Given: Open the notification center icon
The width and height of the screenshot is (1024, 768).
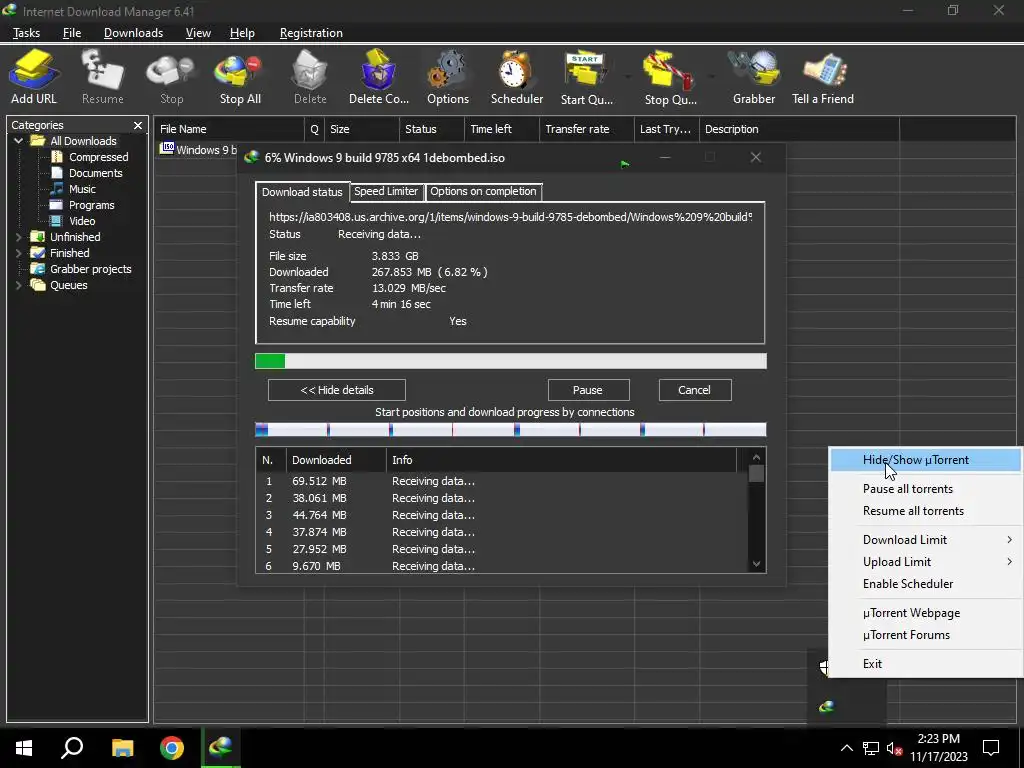Looking at the screenshot, I should click(991, 748).
